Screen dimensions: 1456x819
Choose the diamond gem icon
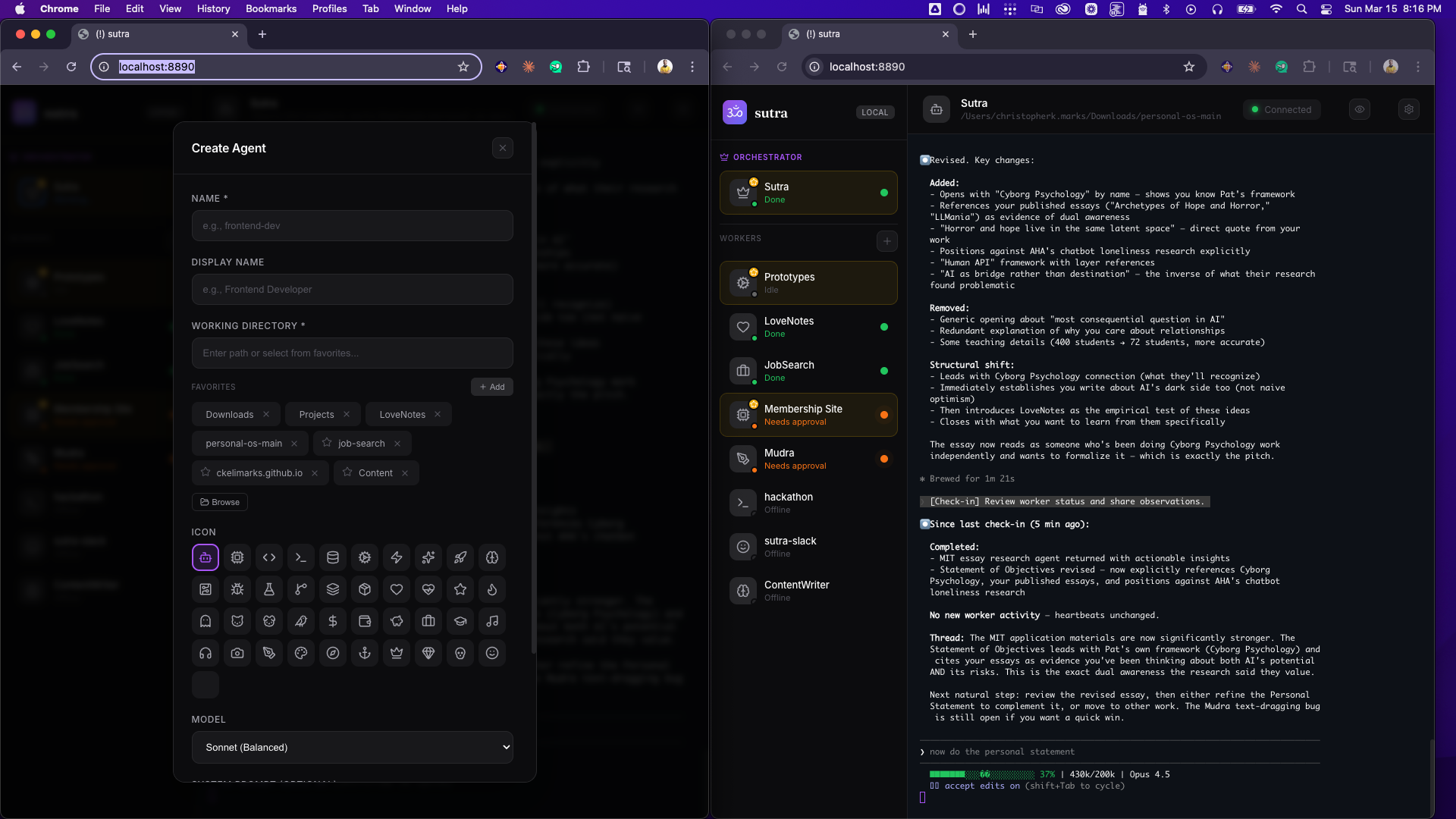pyautogui.click(x=428, y=653)
